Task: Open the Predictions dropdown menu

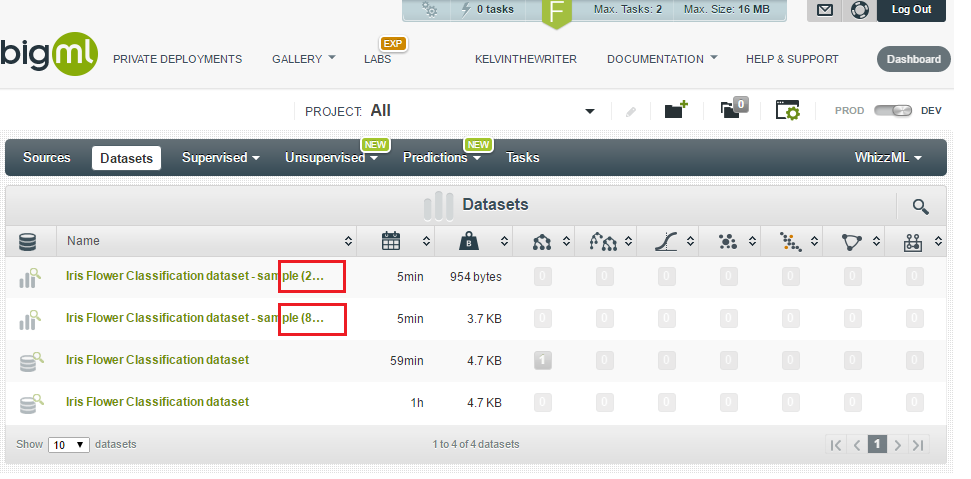Action: pyautogui.click(x=442, y=158)
